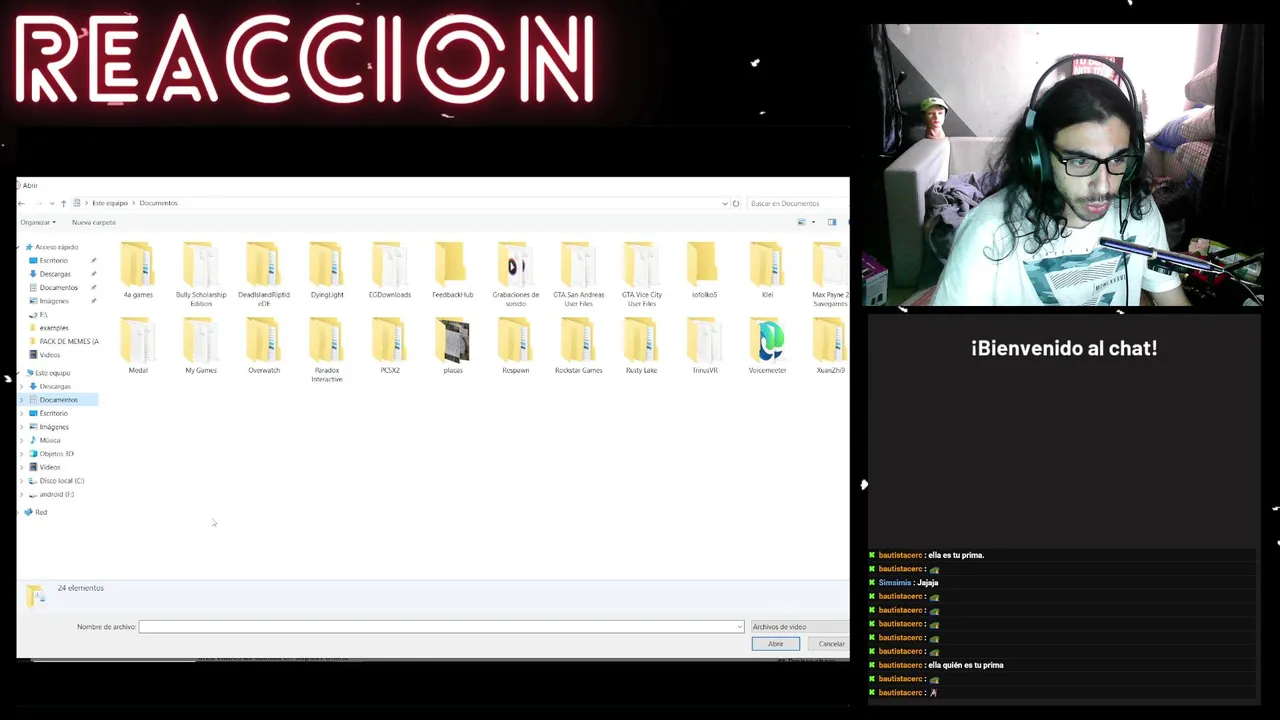Image resolution: width=1280 pixels, height=720 pixels.
Task: Click the Nueva carpeta button
Action: tap(94, 222)
